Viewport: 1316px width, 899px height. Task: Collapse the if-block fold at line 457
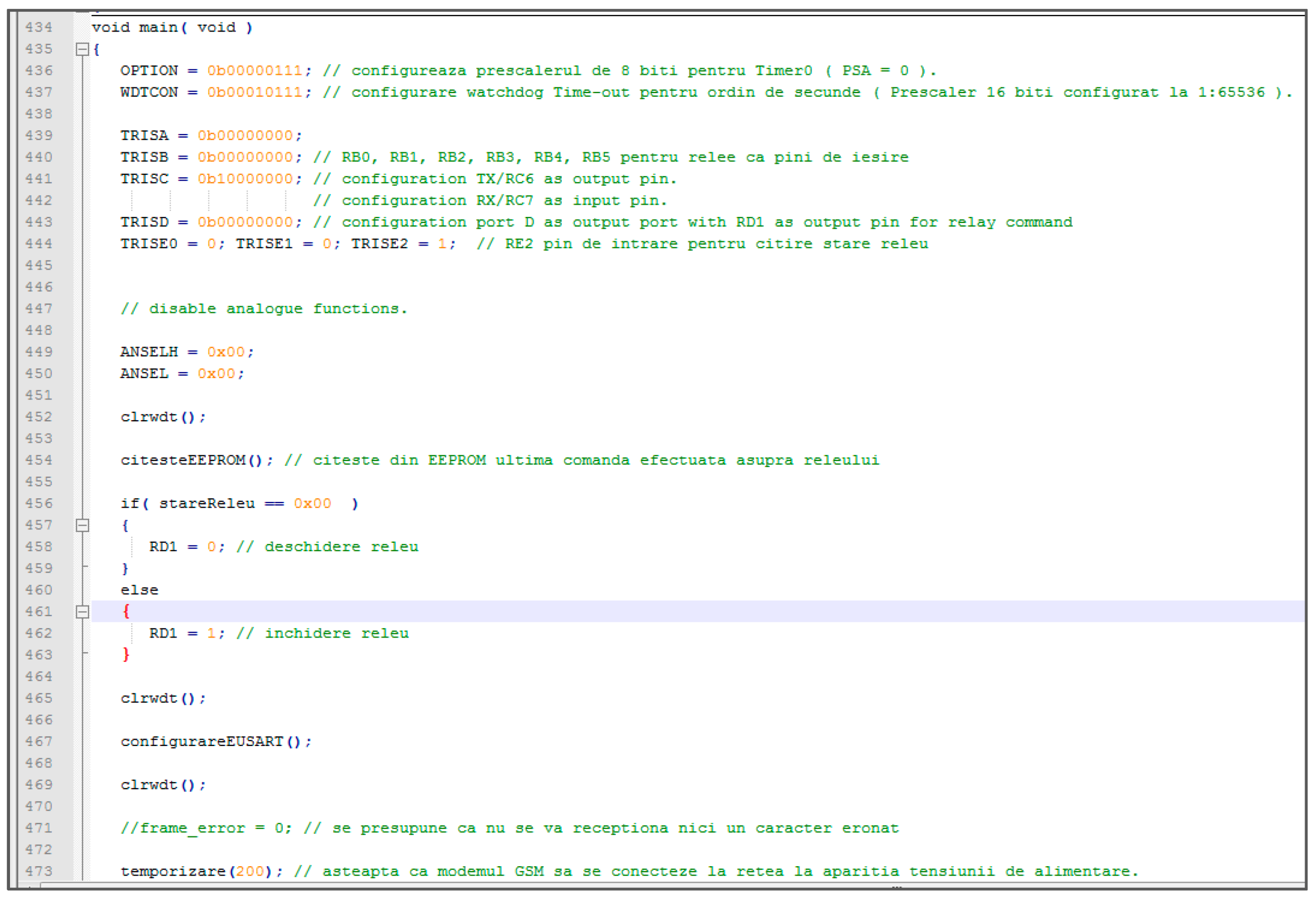click(x=82, y=525)
